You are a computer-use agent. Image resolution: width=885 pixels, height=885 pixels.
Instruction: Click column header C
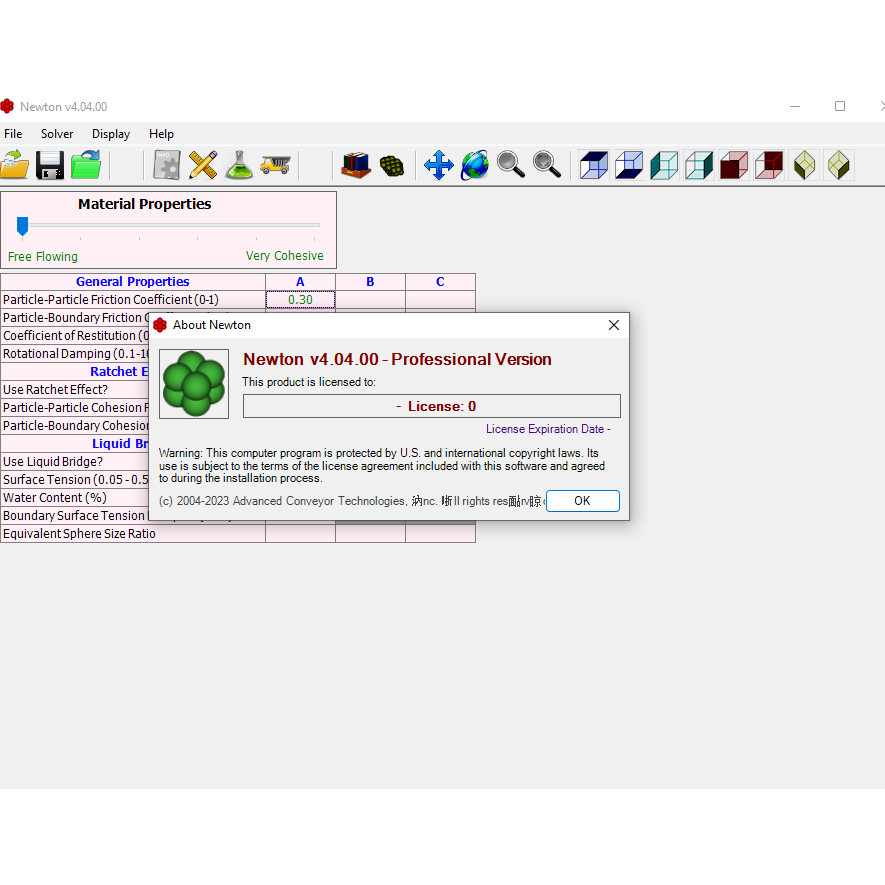(440, 282)
